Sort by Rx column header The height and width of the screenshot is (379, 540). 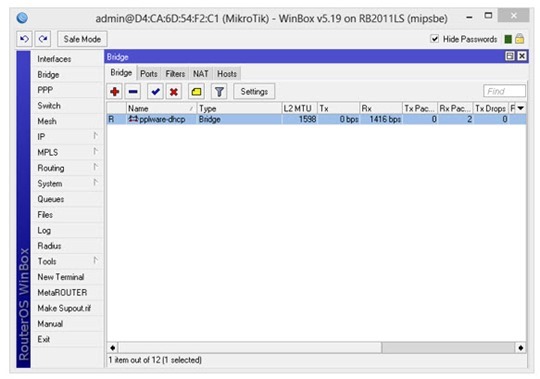click(x=381, y=108)
